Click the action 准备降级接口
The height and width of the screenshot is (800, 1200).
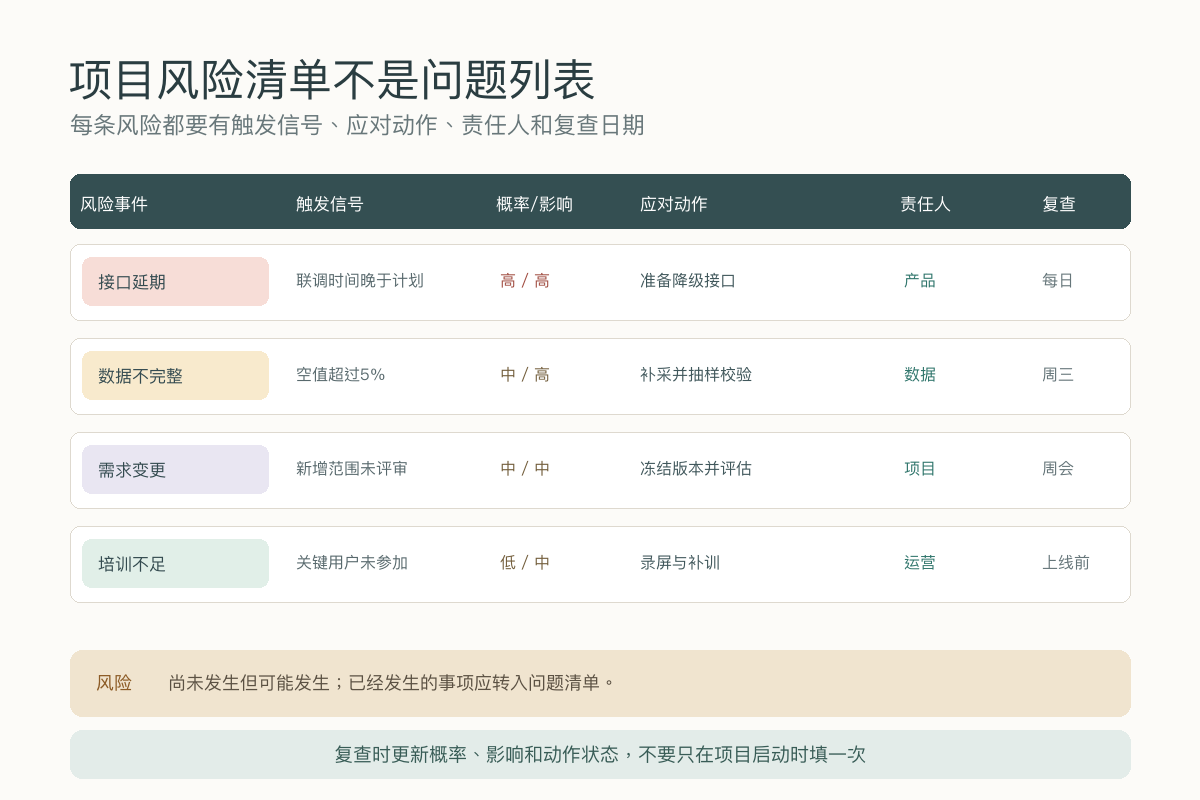tap(688, 281)
